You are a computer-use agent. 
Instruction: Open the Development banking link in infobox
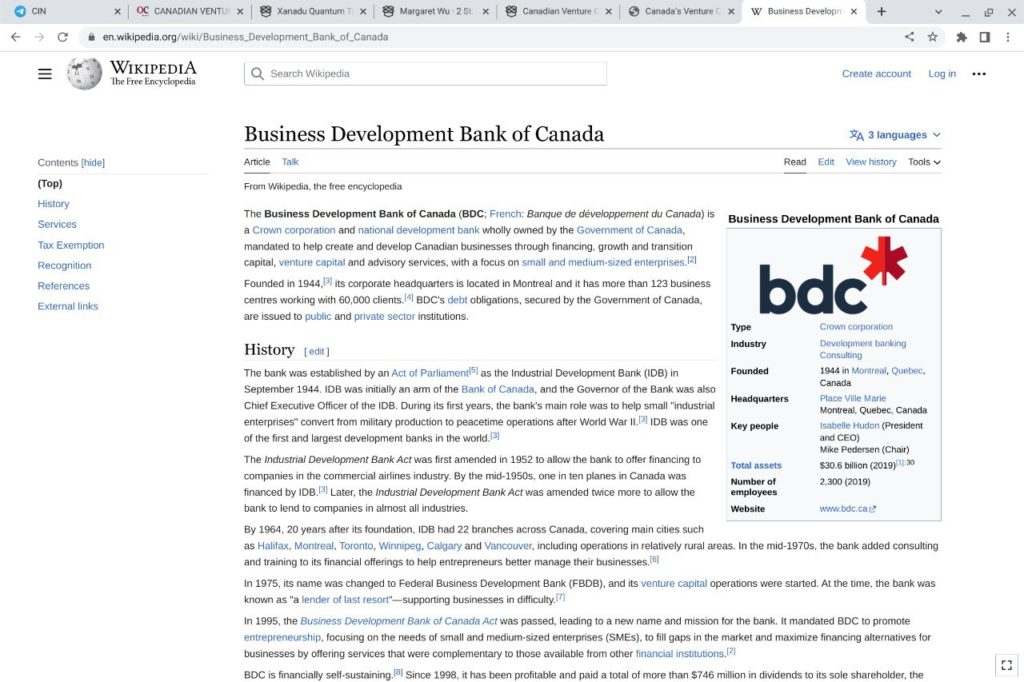click(x=863, y=344)
